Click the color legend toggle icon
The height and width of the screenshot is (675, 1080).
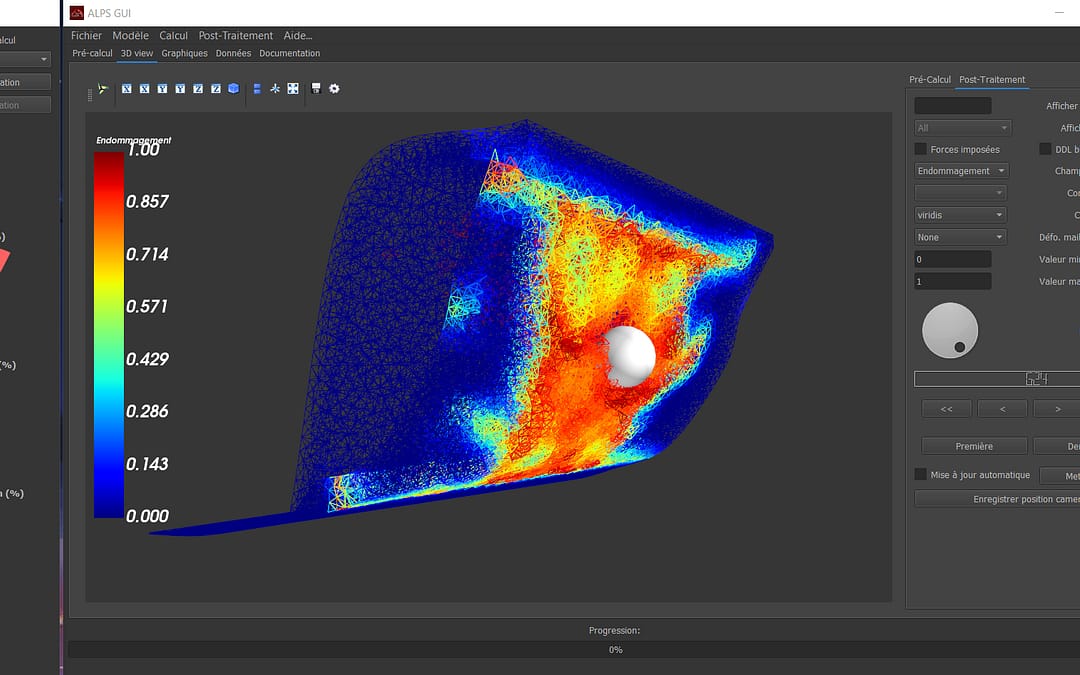(256, 89)
